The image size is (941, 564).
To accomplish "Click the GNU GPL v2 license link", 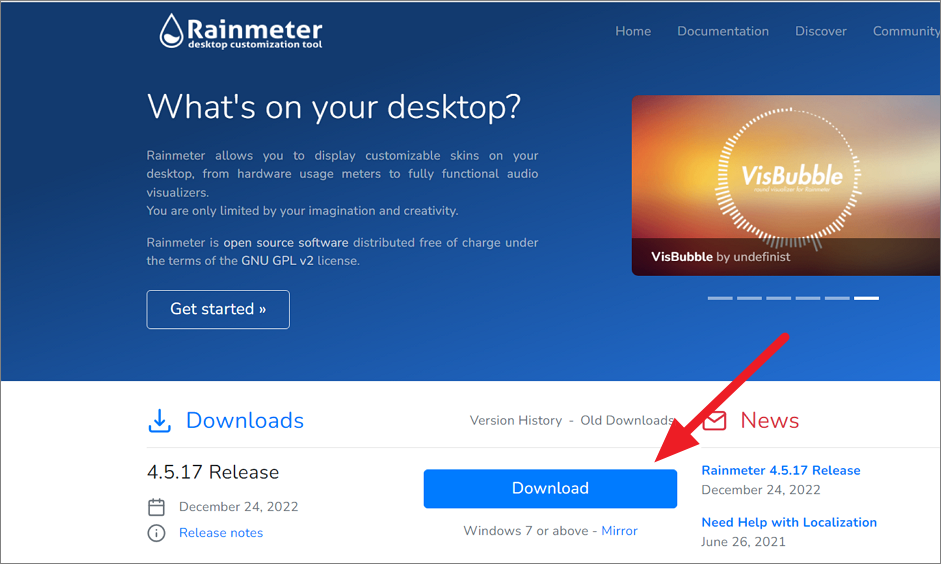I will [x=277, y=261].
